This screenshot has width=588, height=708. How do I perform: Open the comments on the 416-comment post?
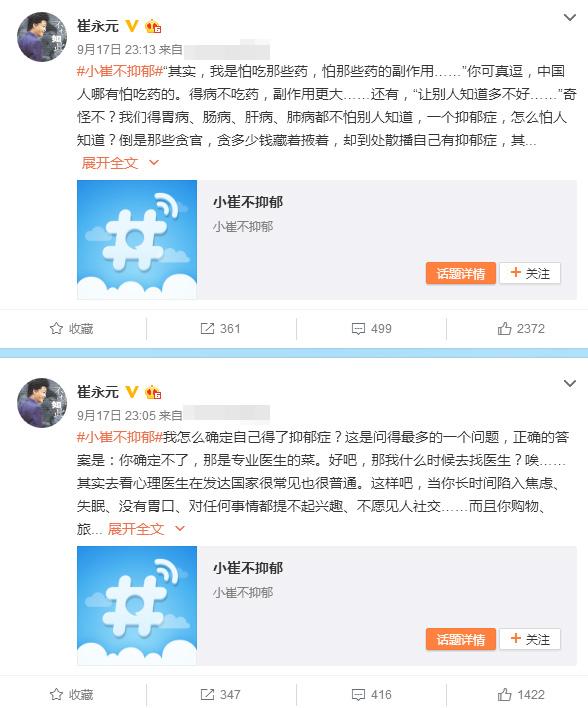click(x=372, y=694)
